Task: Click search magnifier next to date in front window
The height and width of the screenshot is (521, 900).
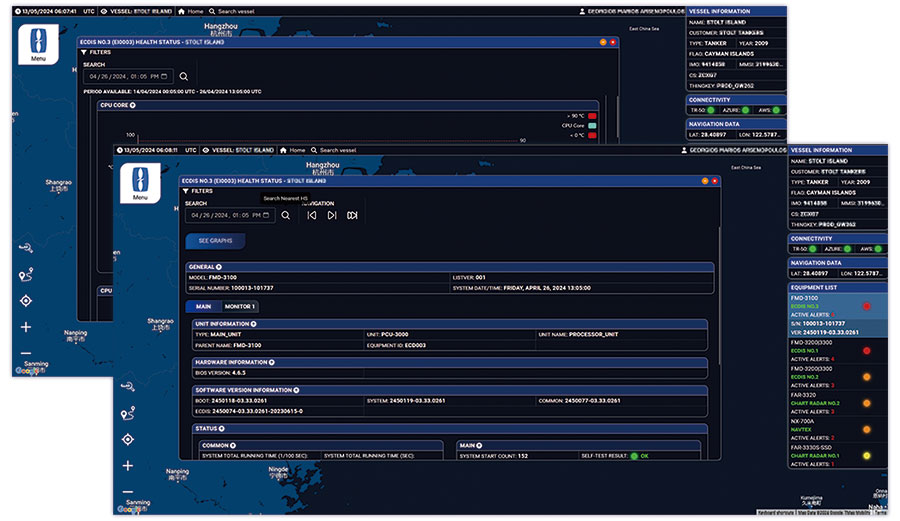Action: point(286,216)
